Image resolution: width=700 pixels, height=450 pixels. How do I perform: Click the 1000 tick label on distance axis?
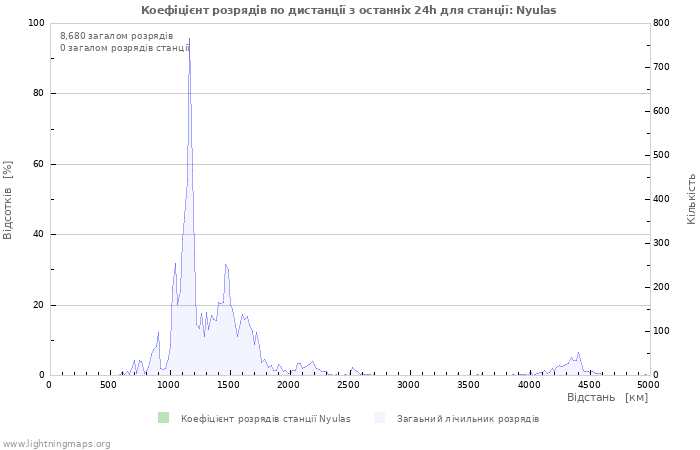[x=168, y=385]
